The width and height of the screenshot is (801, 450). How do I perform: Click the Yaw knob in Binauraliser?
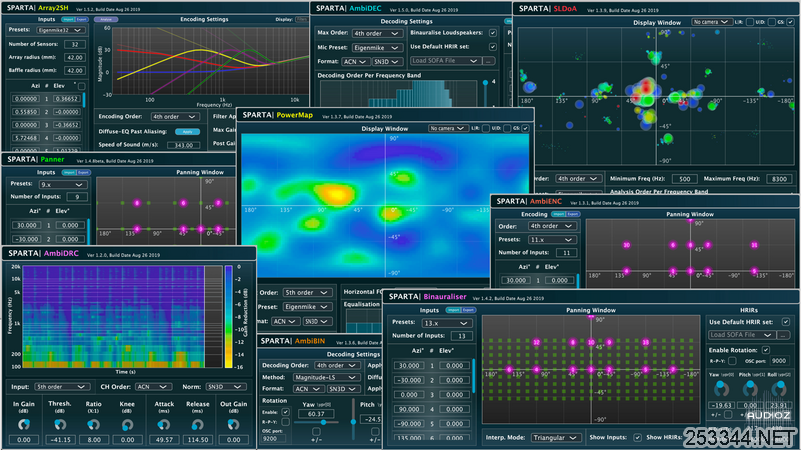[721, 389]
